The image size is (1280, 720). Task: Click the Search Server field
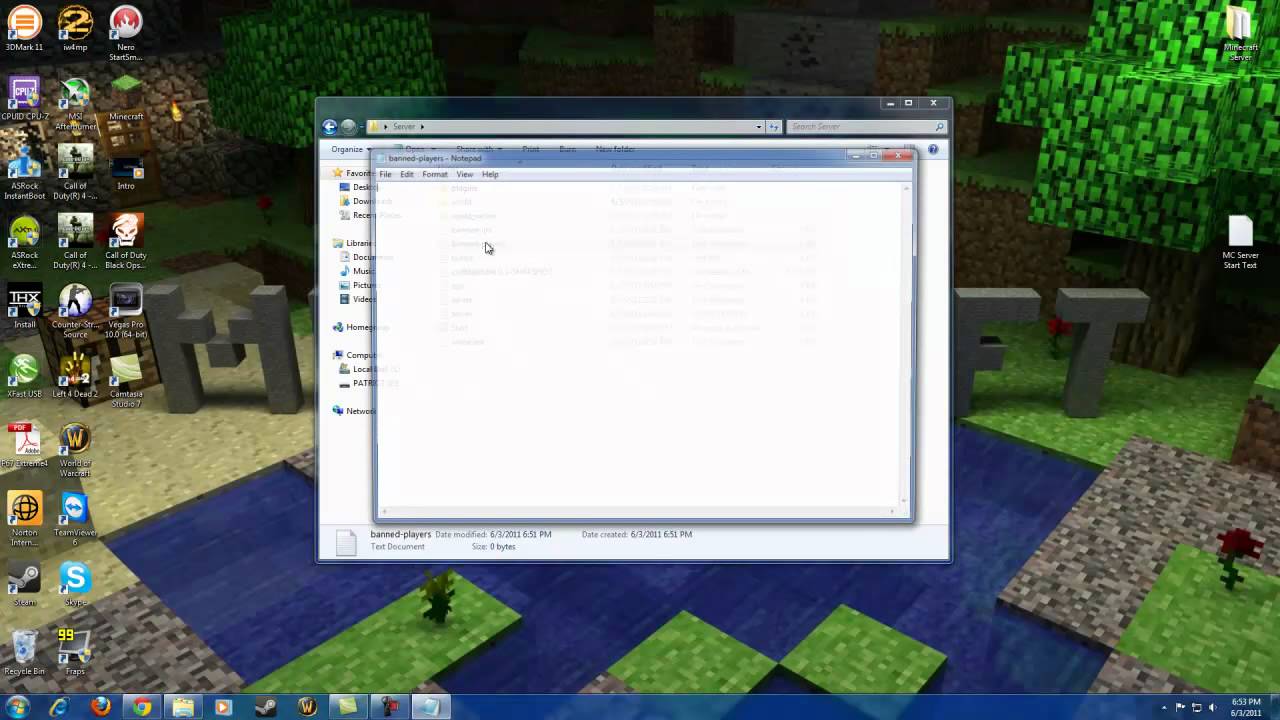coord(866,127)
